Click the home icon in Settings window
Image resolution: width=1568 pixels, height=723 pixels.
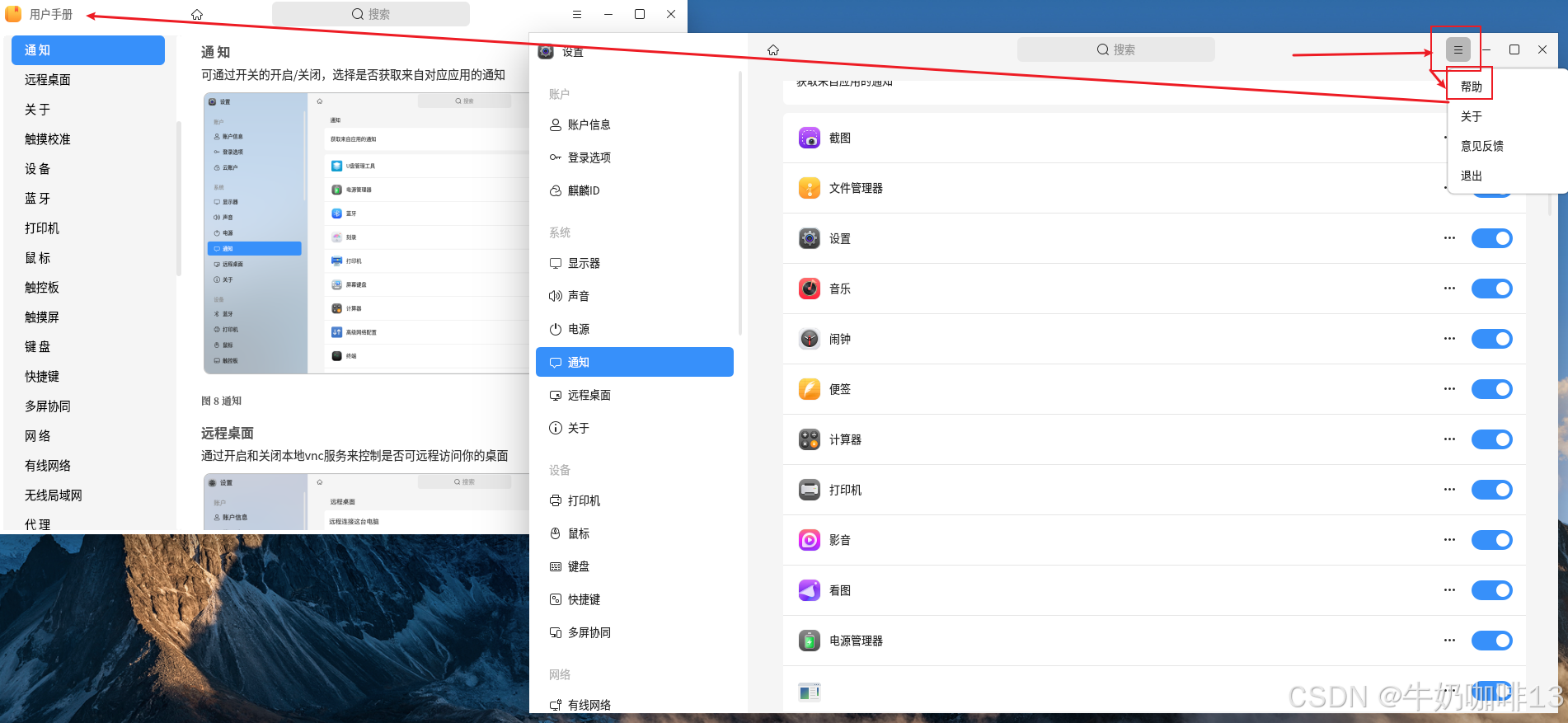point(773,50)
